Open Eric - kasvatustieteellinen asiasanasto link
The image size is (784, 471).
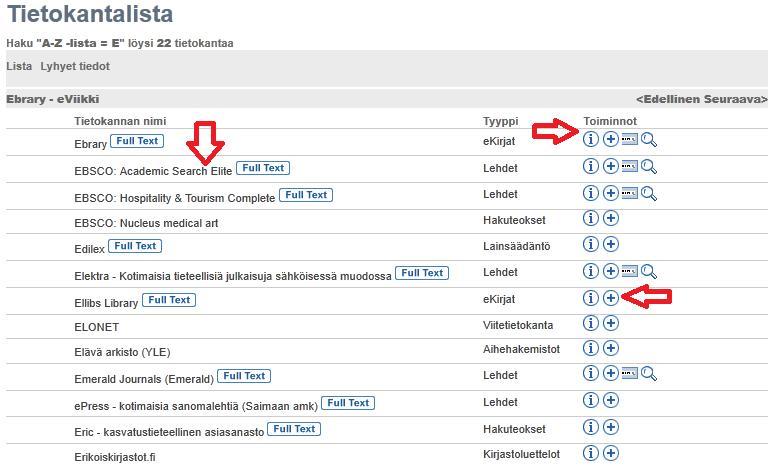tap(169, 432)
